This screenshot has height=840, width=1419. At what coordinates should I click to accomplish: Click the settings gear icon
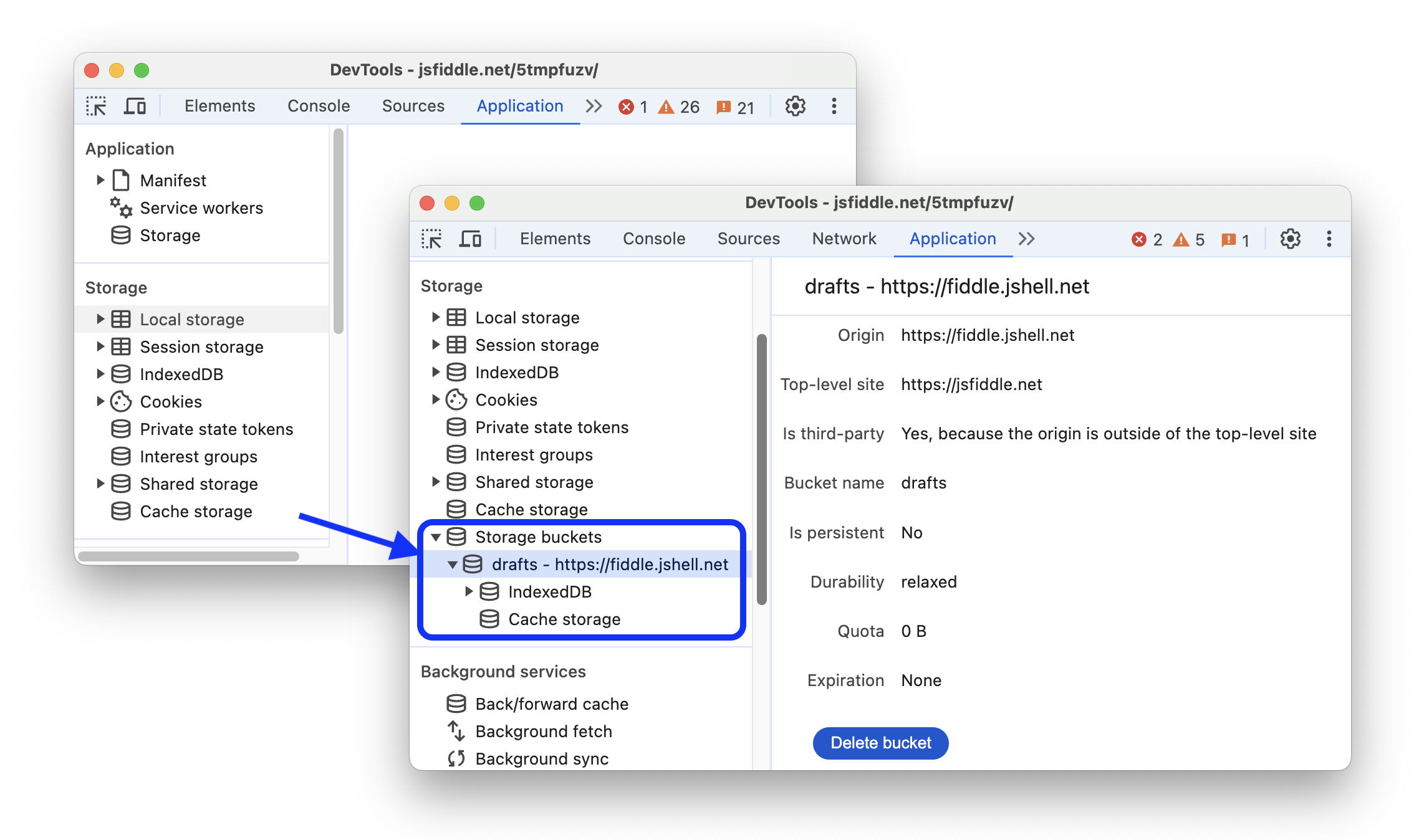(x=1291, y=239)
